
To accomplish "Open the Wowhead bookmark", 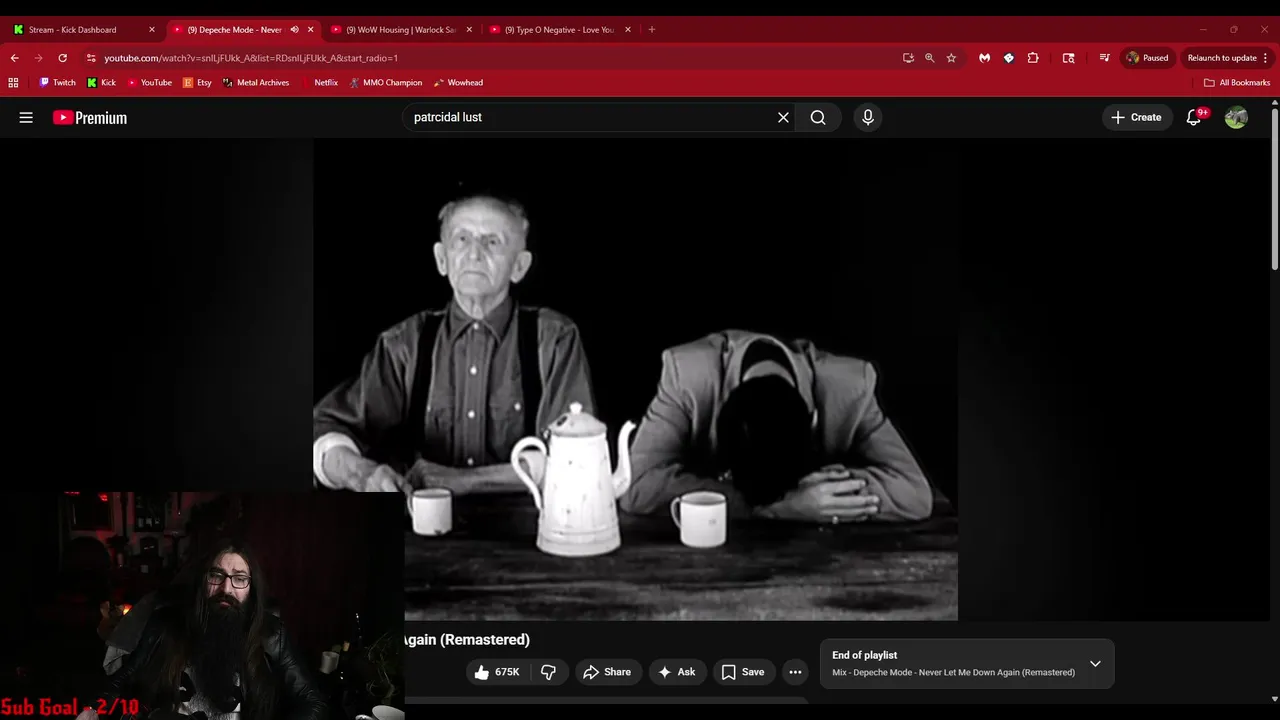I will (x=458, y=83).
